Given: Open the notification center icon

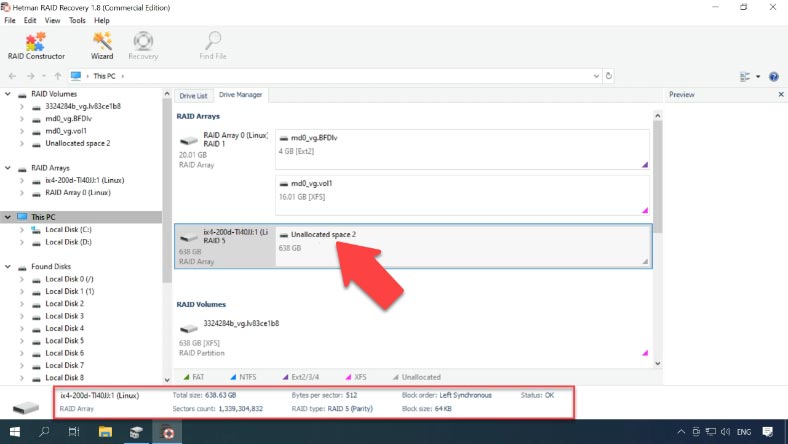Looking at the screenshot, I should click(767, 431).
